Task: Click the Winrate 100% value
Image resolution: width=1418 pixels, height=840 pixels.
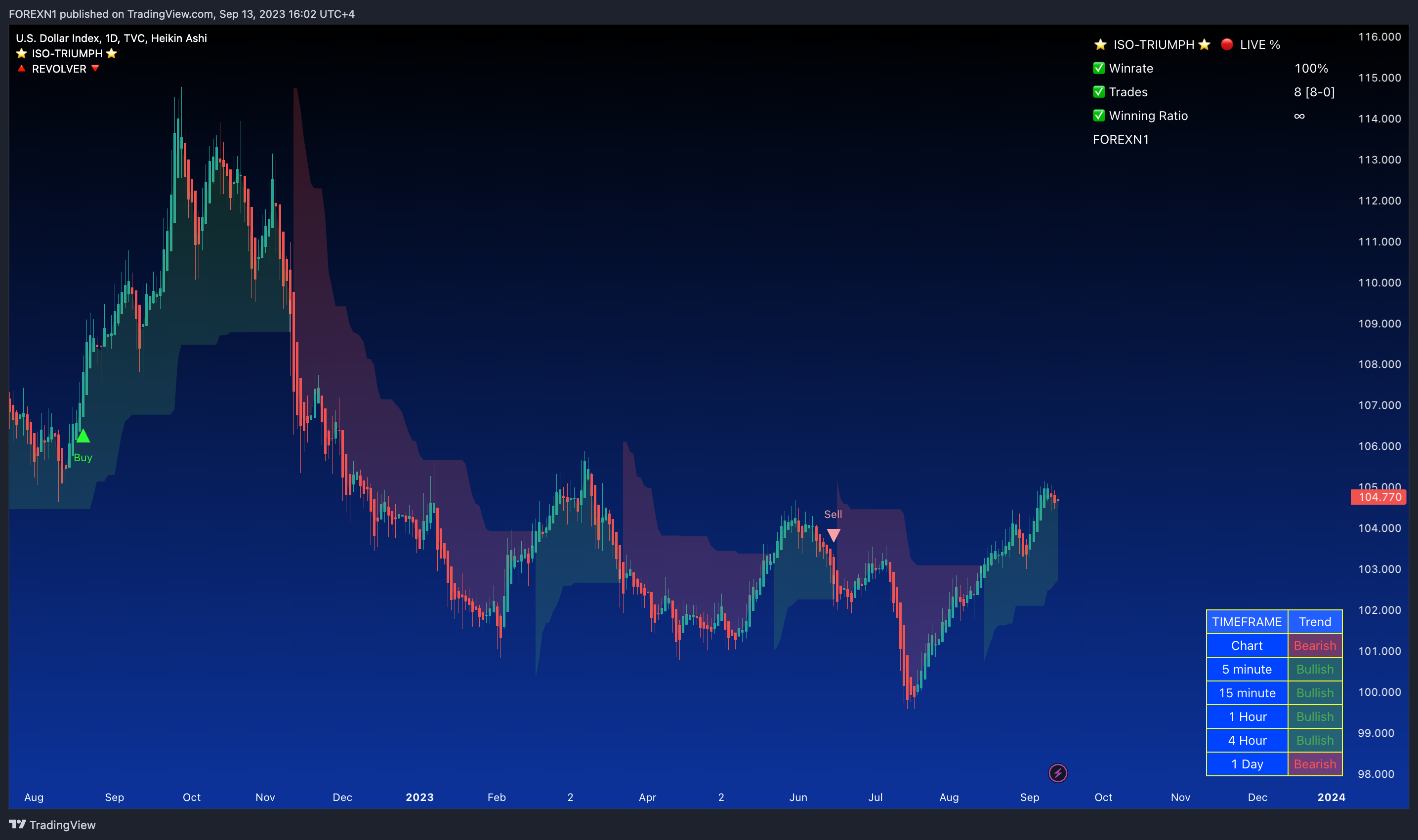Action: coord(1311,68)
